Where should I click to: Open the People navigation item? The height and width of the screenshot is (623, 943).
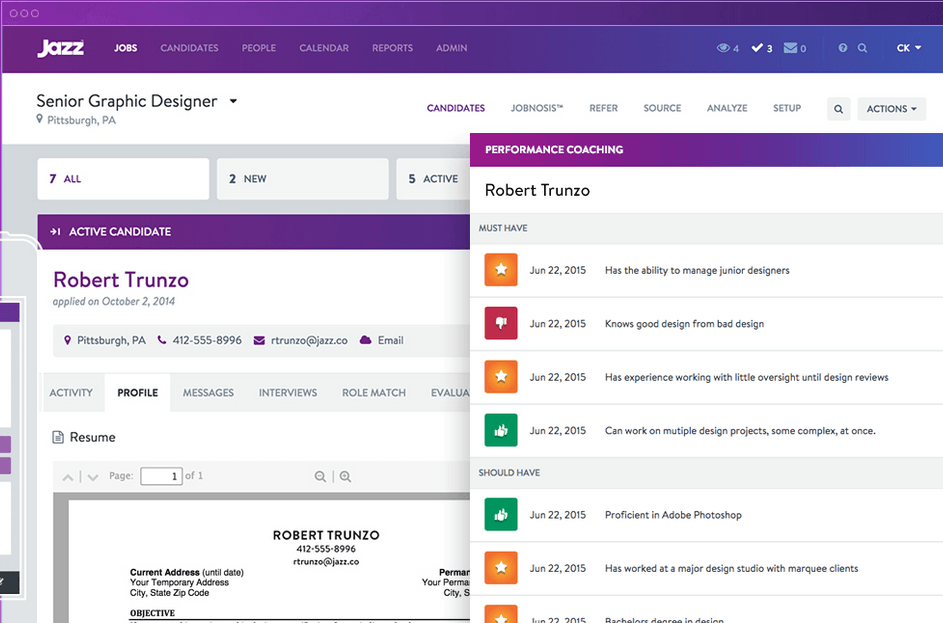[259, 48]
